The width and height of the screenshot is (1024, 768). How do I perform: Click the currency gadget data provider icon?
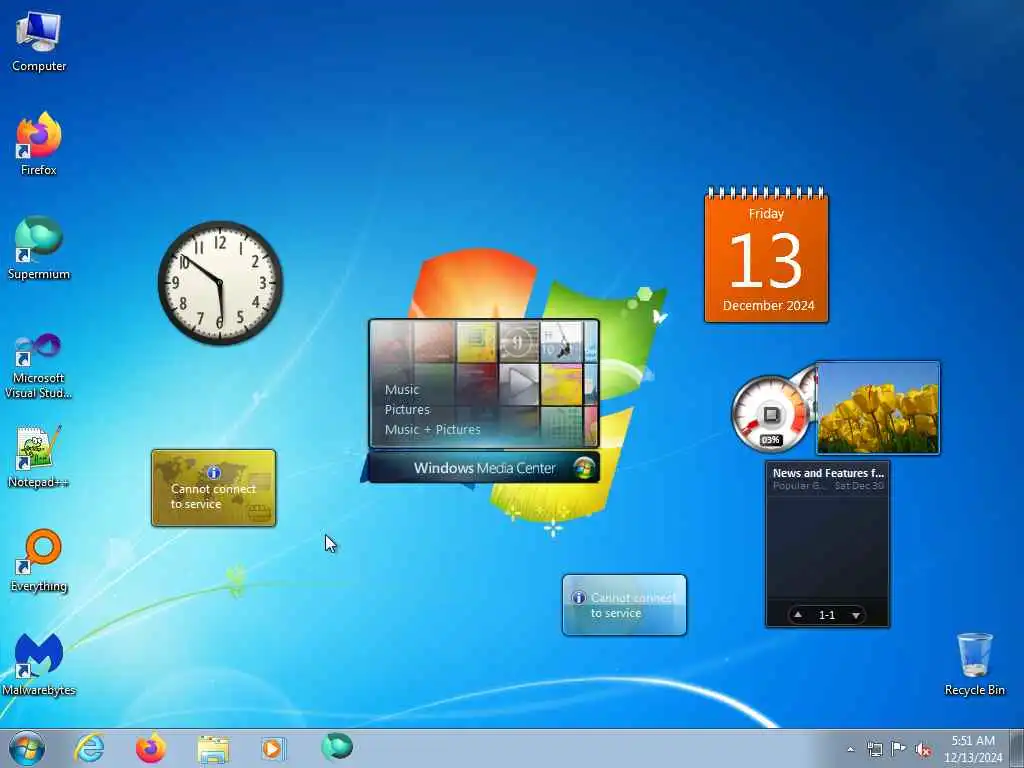[259, 513]
